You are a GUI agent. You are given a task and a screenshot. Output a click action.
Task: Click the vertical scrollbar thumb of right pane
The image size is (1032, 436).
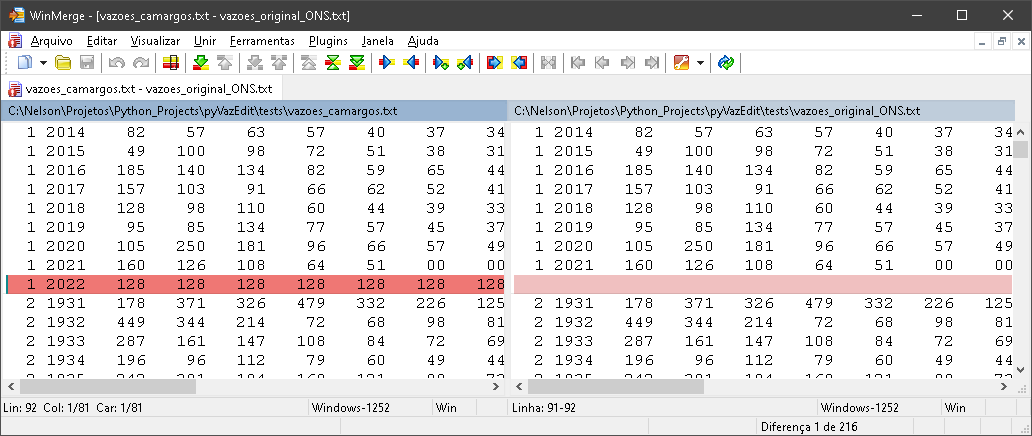(x=1021, y=150)
